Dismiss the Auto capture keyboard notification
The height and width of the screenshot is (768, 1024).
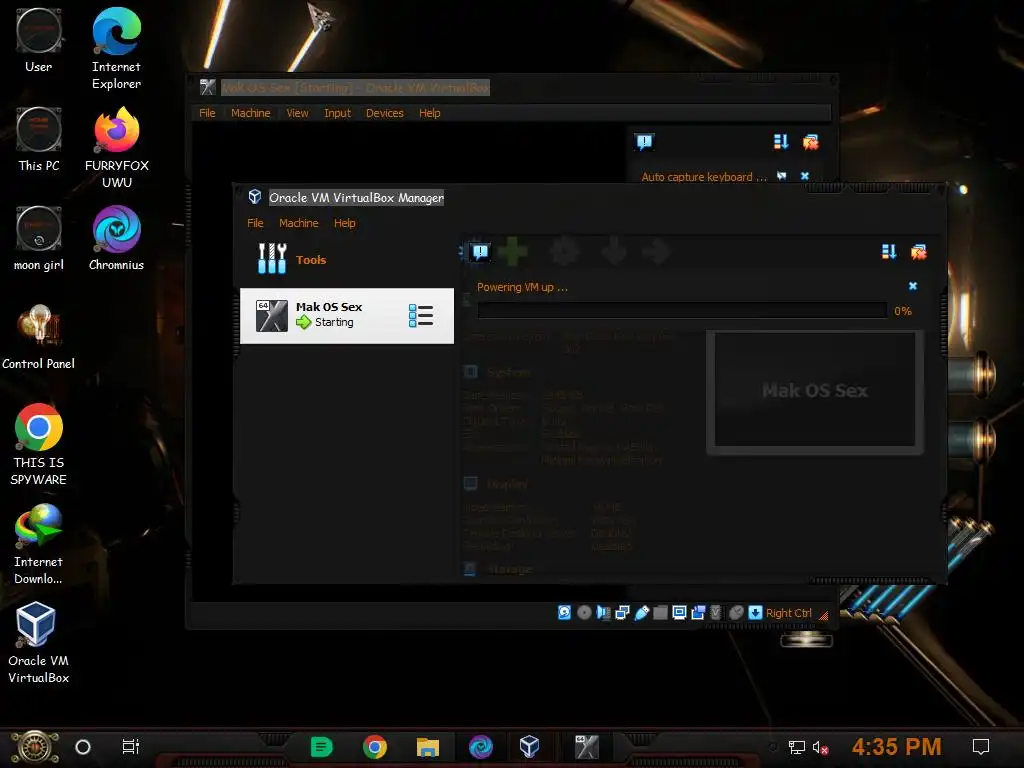pos(805,176)
